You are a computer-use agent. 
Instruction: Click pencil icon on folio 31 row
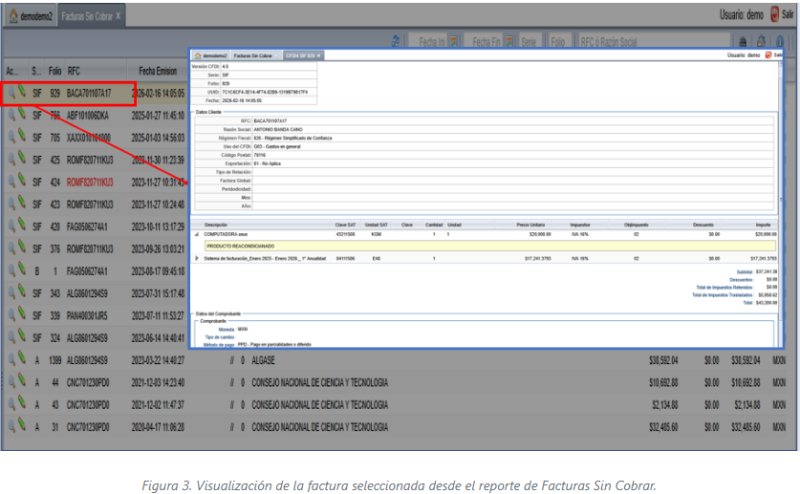tap(21, 425)
